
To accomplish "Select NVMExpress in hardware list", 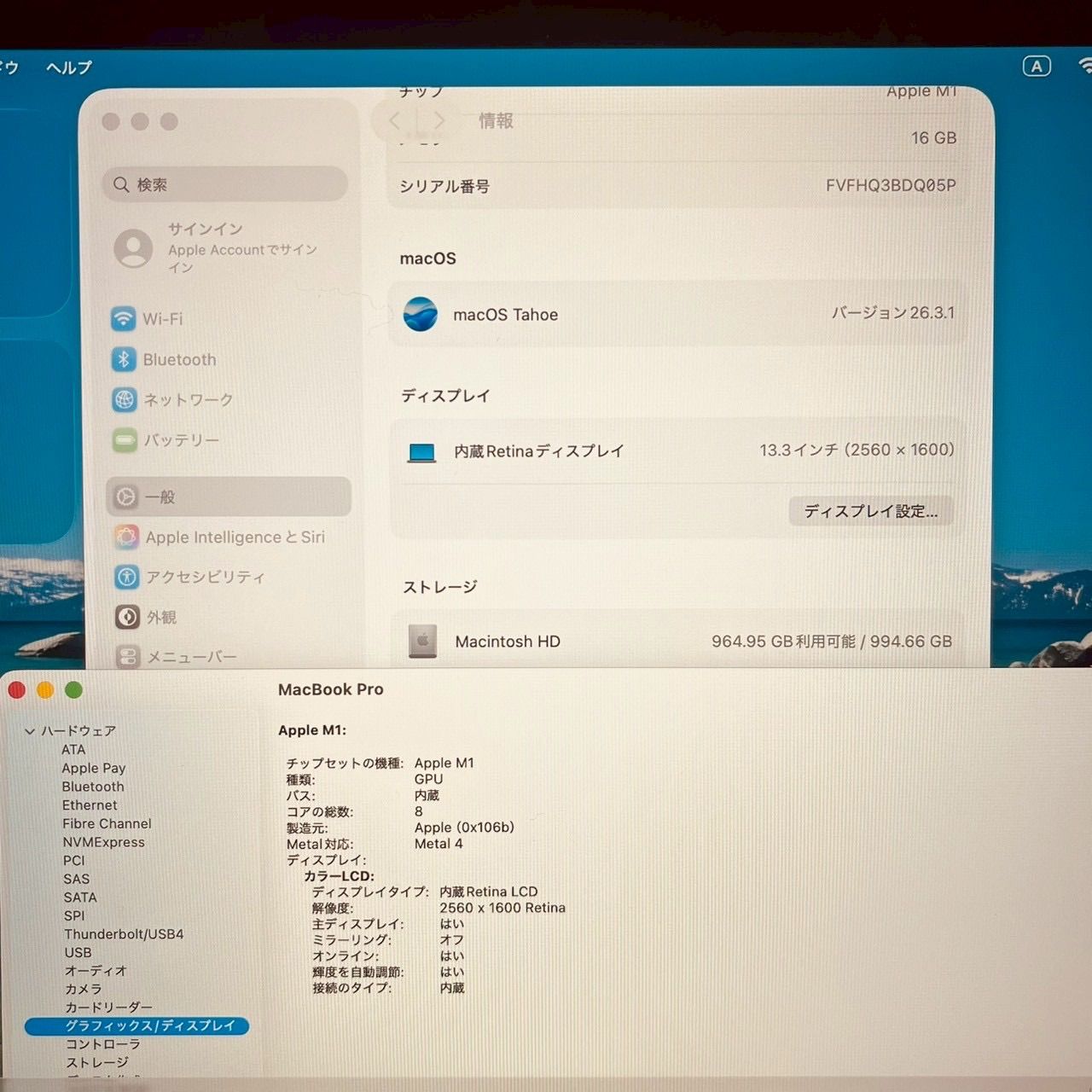I will point(104,842).
